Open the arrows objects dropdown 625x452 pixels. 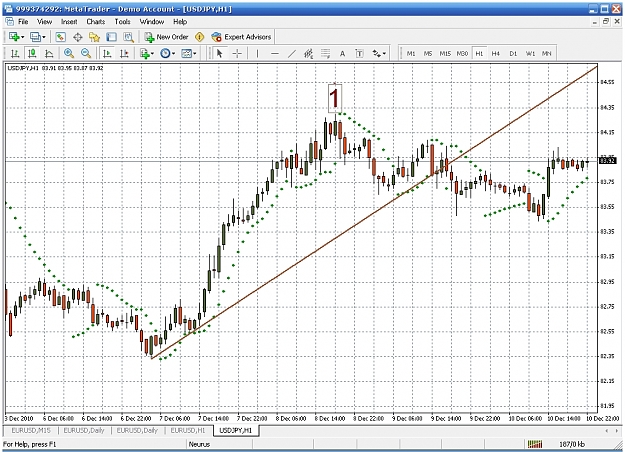(x=379, y=53)
